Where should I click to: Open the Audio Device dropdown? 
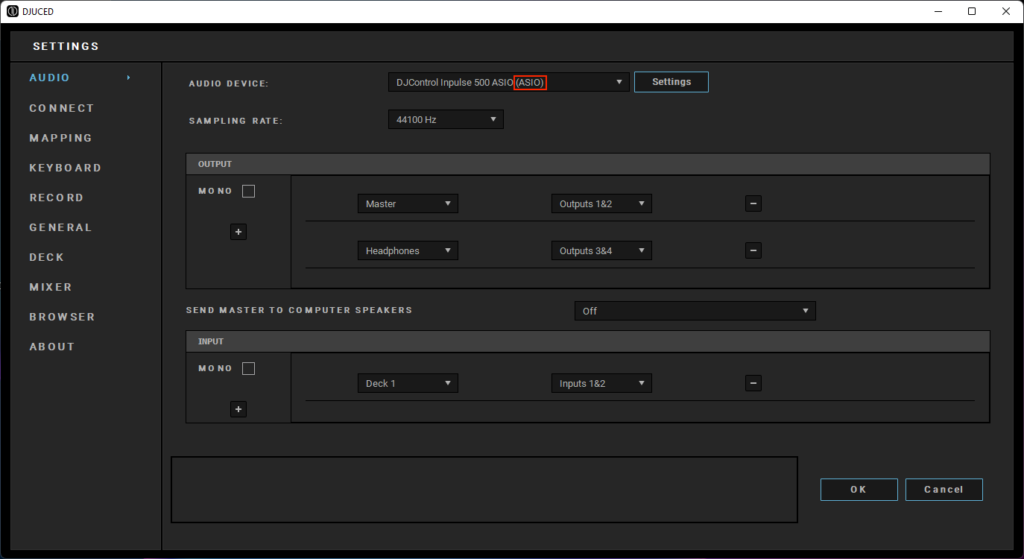tap(508, 82)
